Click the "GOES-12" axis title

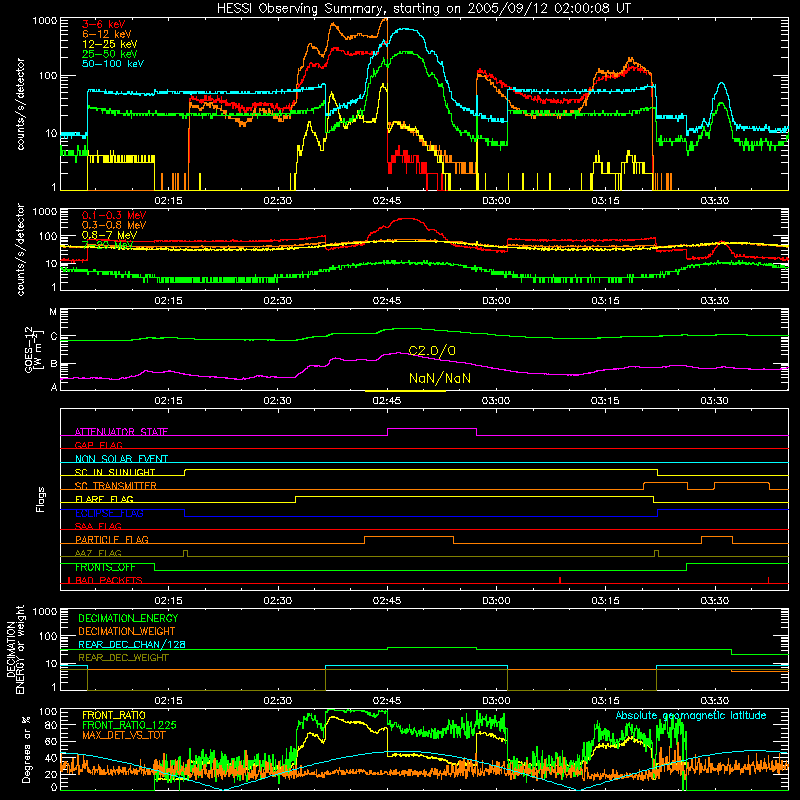pos(29,349)
